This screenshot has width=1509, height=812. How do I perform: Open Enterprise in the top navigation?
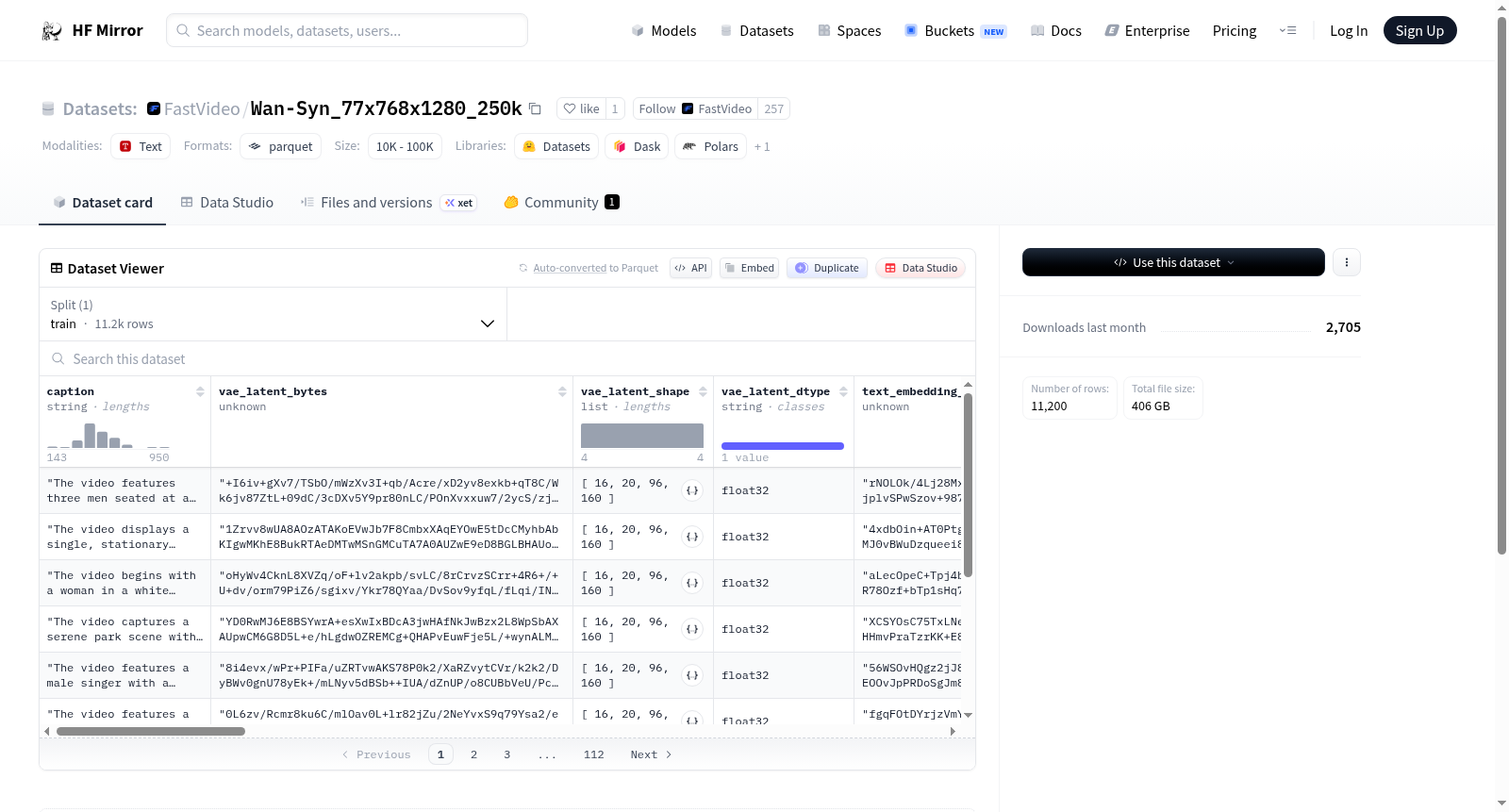point(1147,31)
